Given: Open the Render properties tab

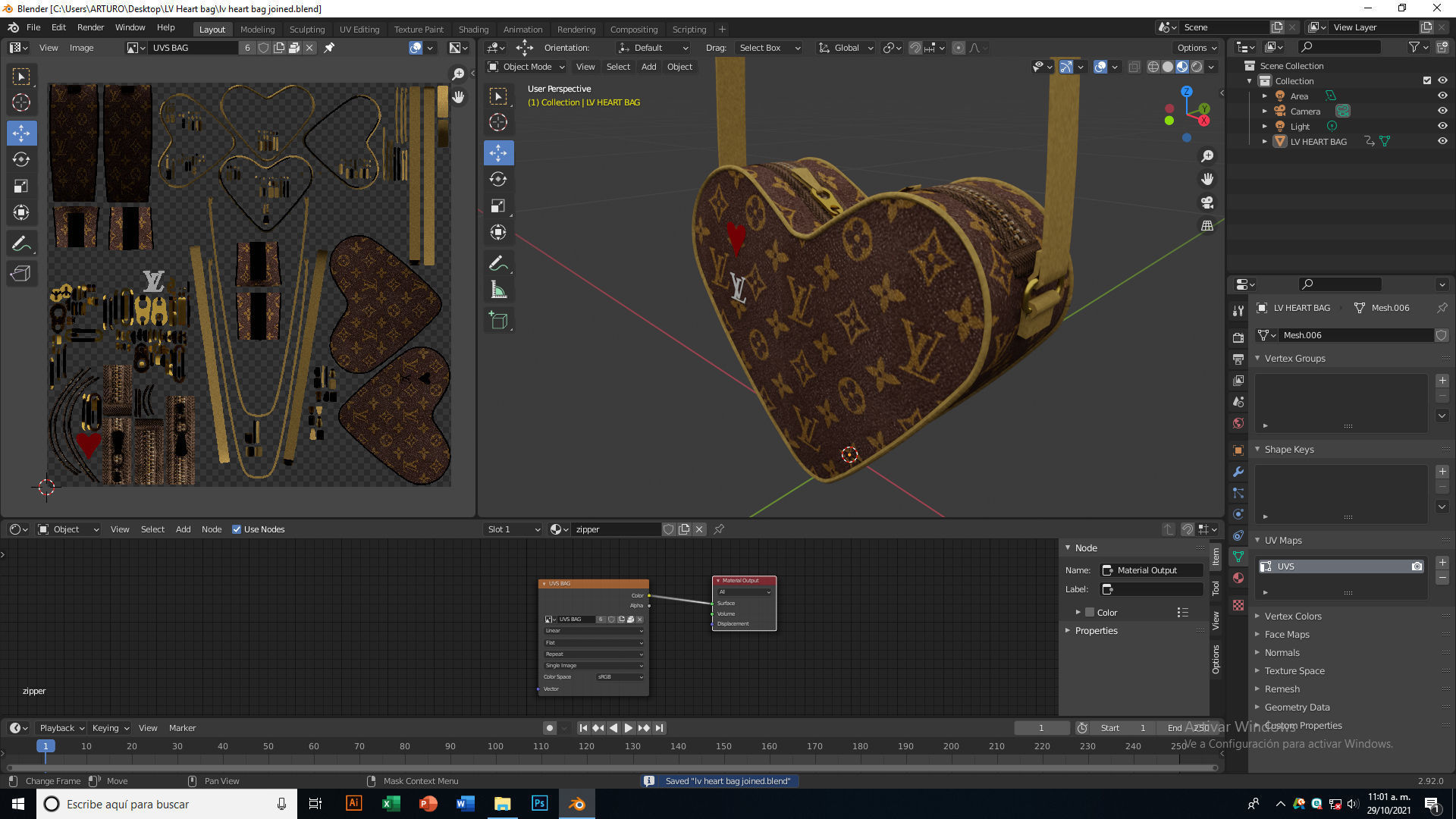Looking at the screenshot, I should click(x=1238, y=337).
